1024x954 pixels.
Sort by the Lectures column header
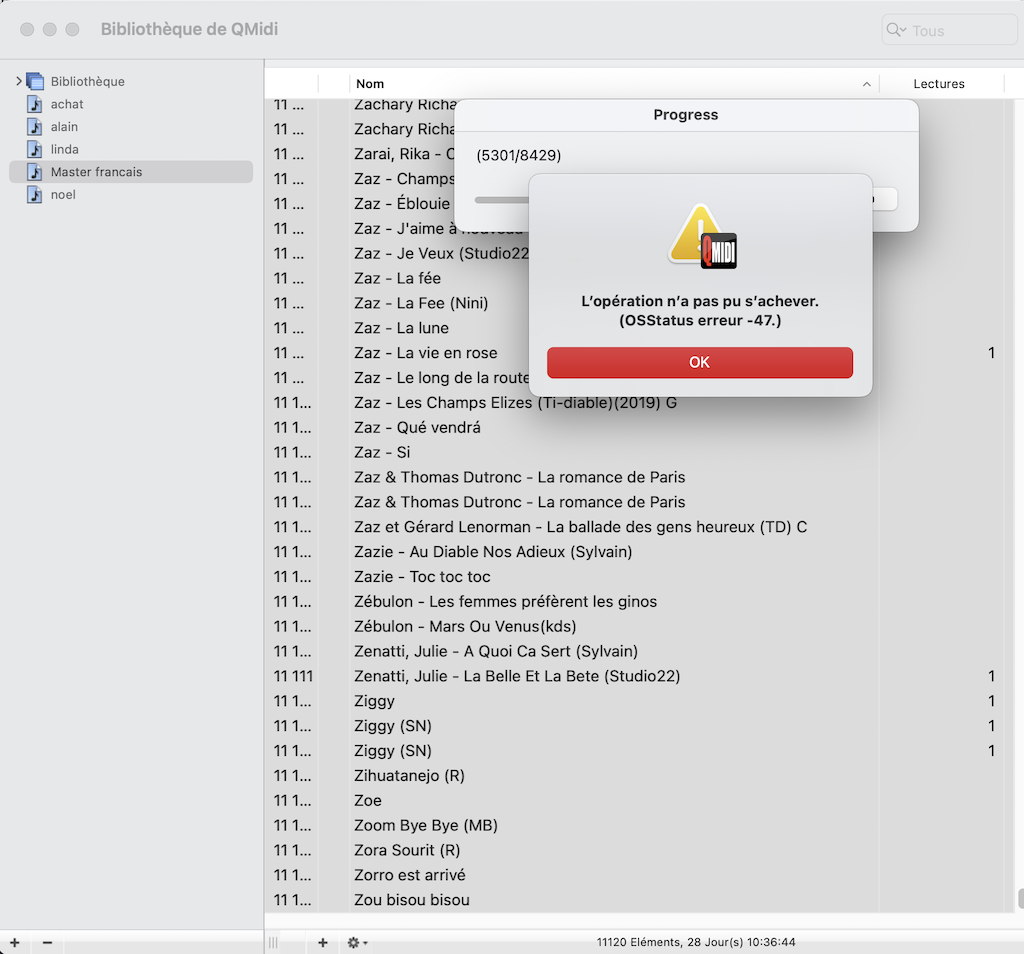tap(939, 84)
